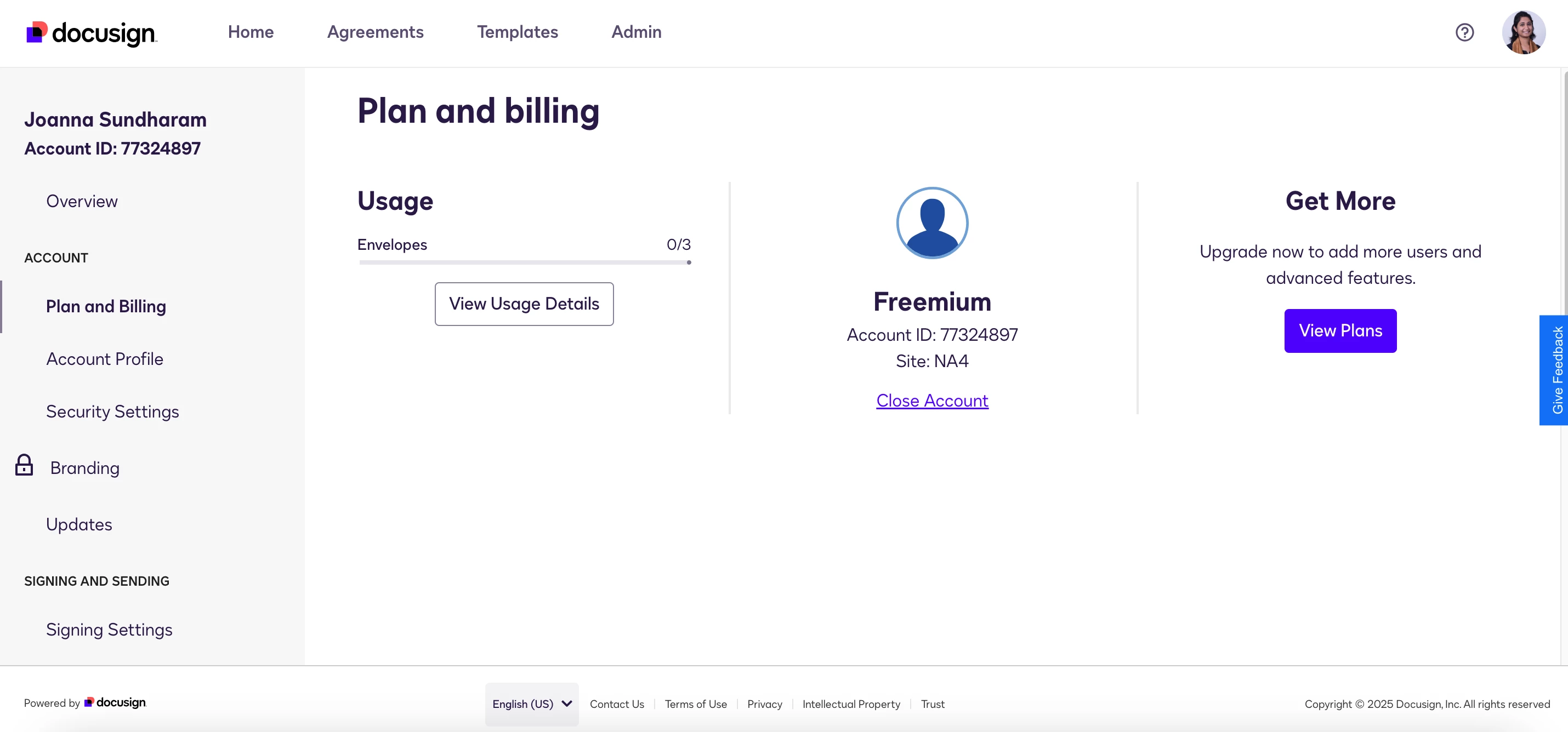This screenshot has height=732, width=1568.
Task: Click the Envelopes usage progress bar
Action: [525, 262]
